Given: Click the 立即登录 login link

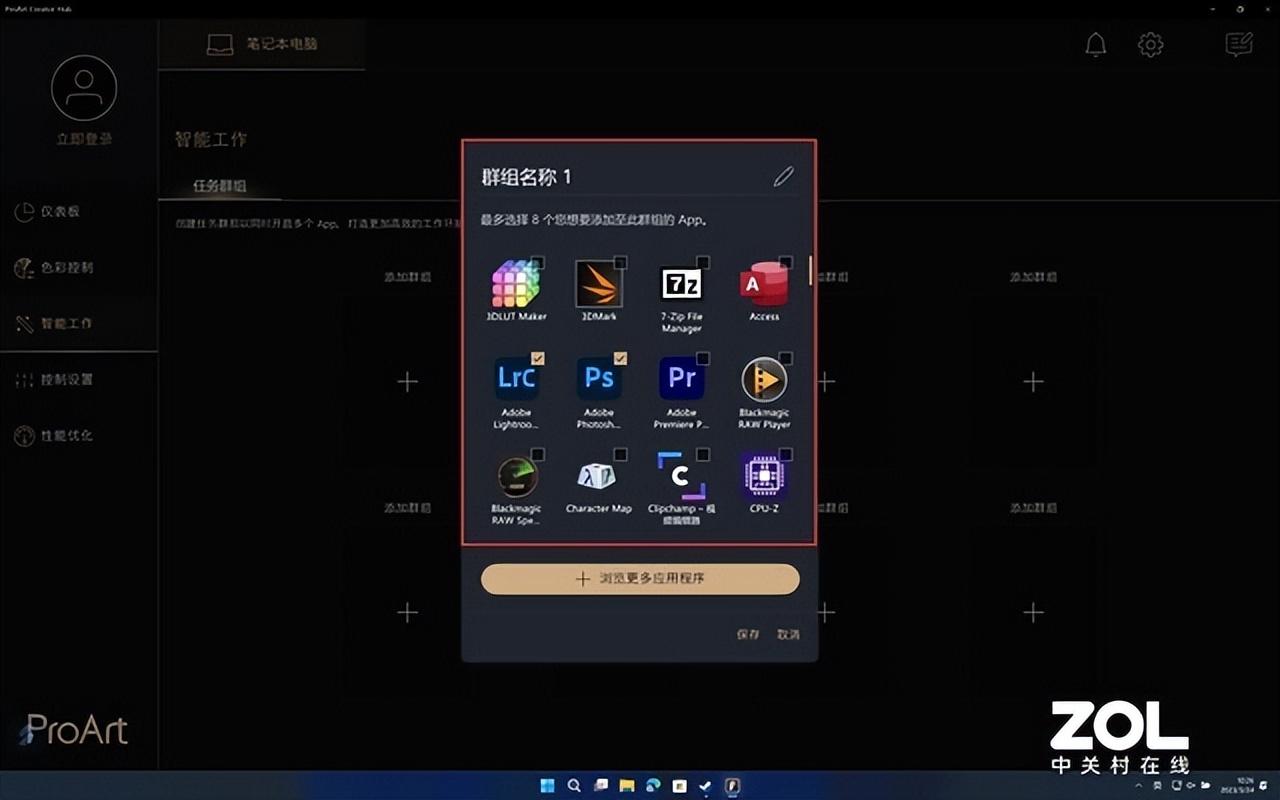Looking at the screenshot, I should (x=84, y=139).
